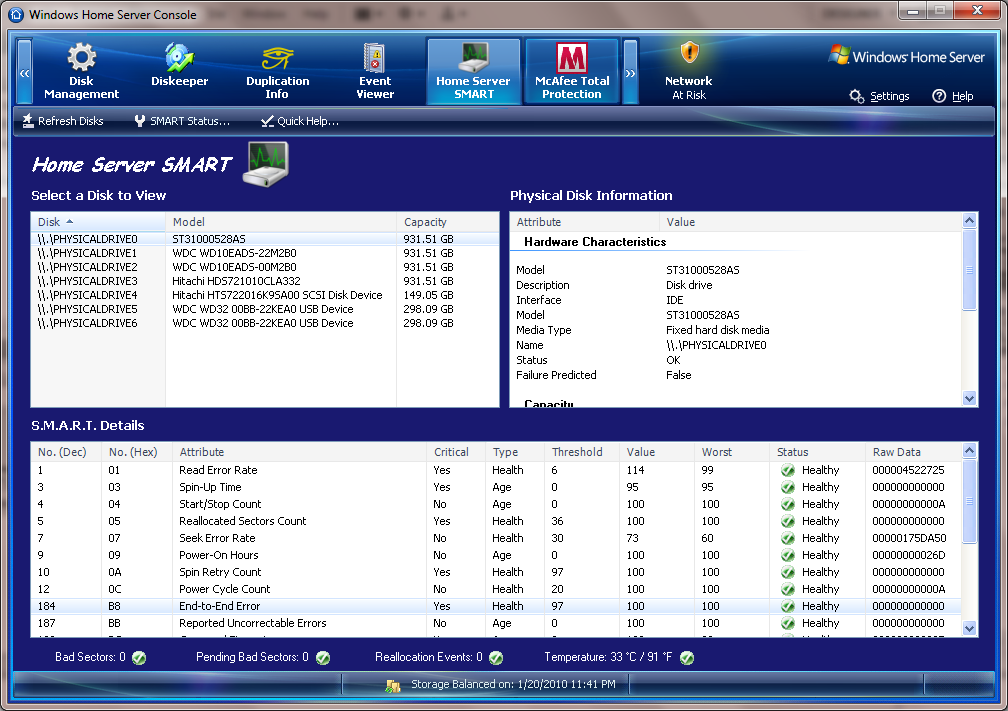Select disk PHYSICALDRIVE3

(265, 282)
